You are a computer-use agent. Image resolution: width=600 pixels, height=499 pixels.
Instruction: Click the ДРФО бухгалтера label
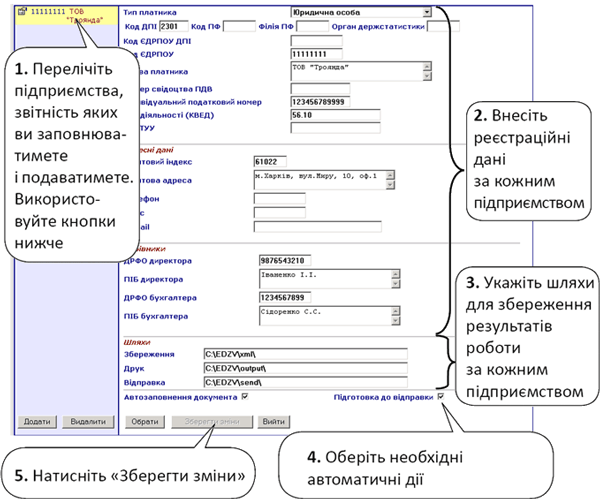(x=160, y=298)
